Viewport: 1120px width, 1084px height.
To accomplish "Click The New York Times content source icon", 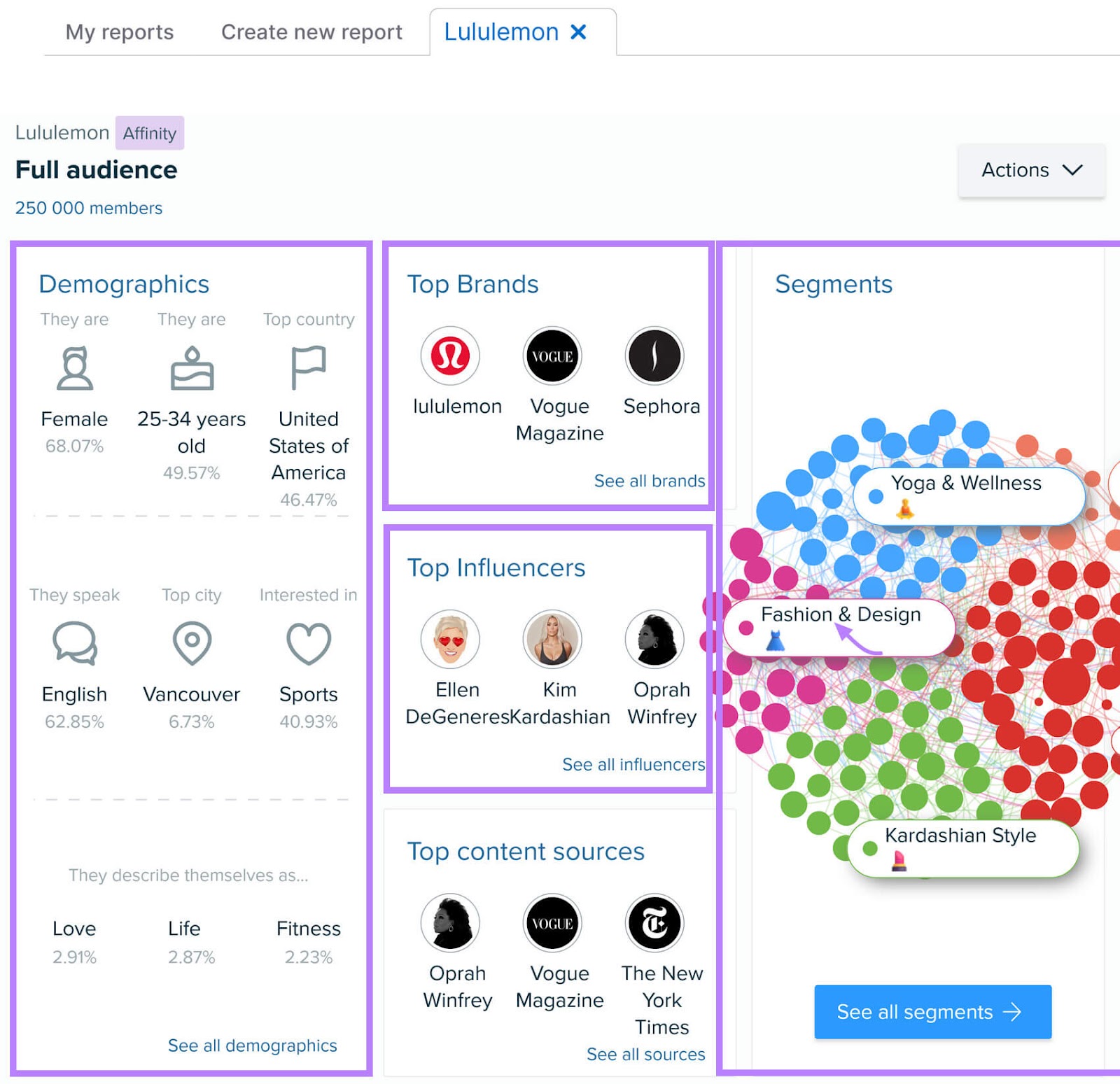I will (x=654, y=922).
